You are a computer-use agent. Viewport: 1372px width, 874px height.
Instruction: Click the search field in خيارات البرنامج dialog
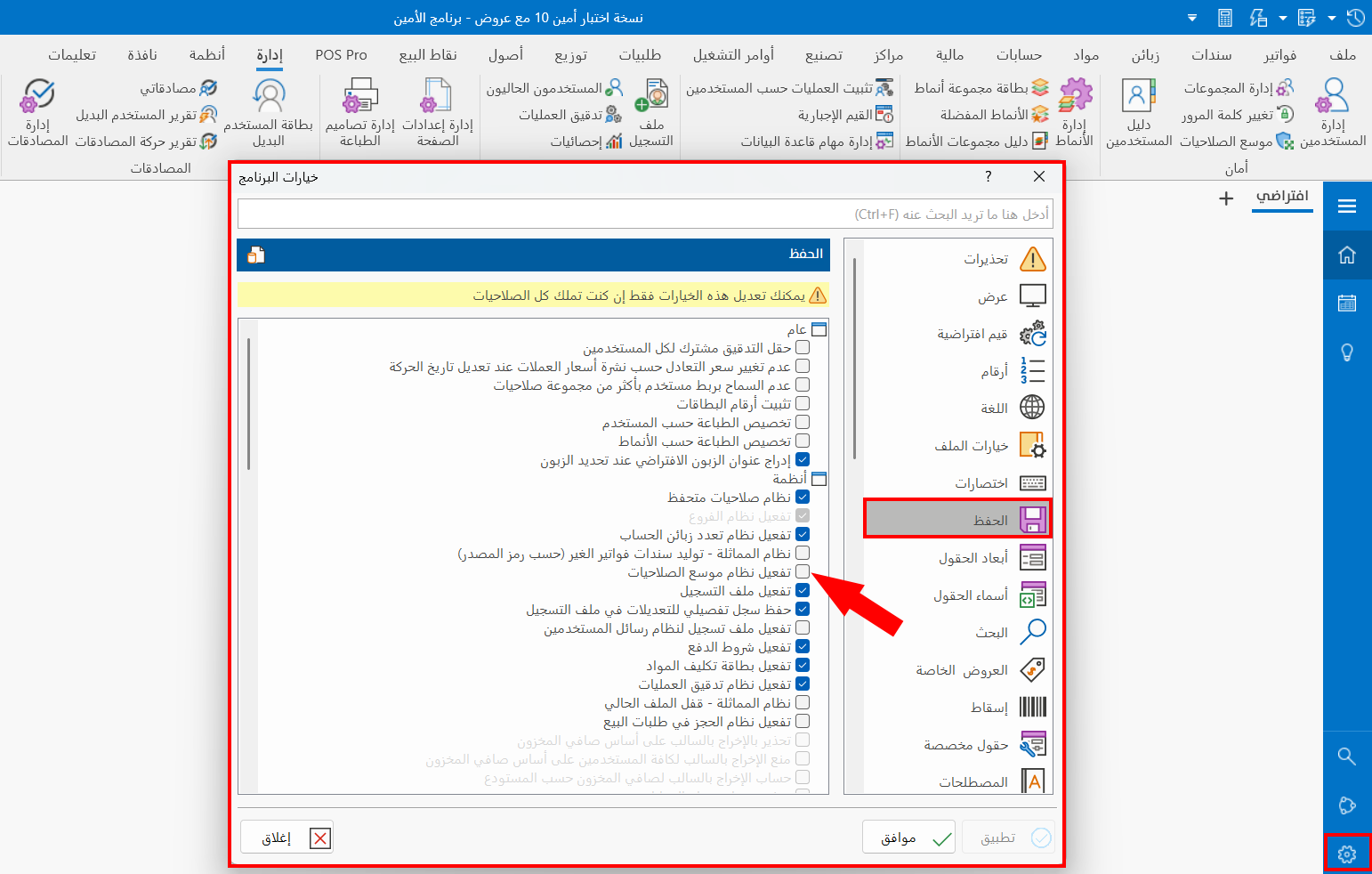click(x=644, y=214)
